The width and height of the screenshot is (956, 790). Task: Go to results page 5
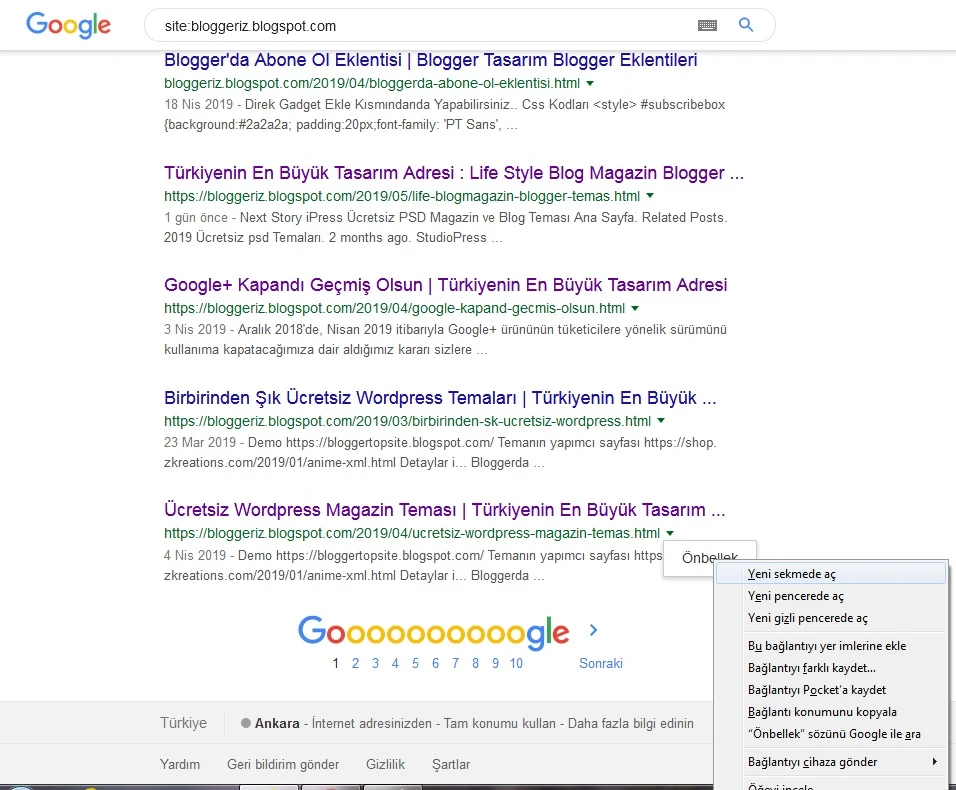pos(415,663)
